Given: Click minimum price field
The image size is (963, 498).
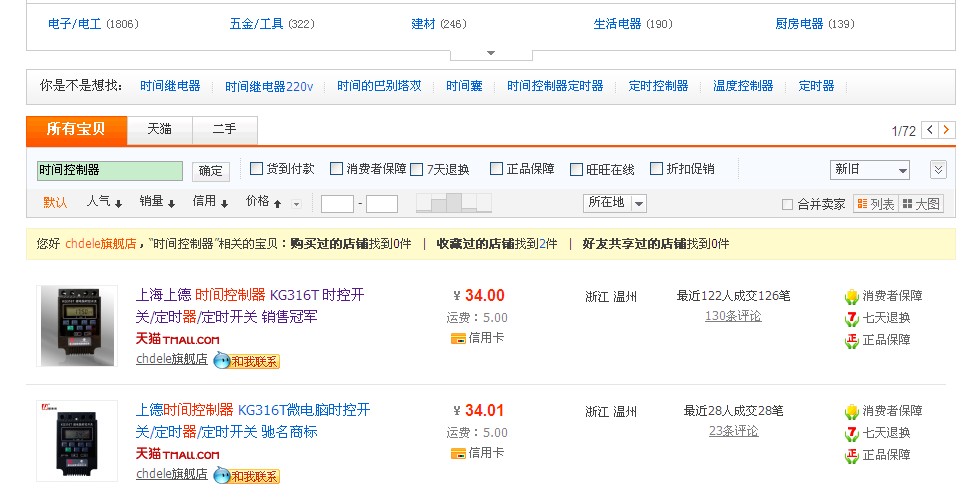Looking at the screenshot, I should click(x=337, y=204).
